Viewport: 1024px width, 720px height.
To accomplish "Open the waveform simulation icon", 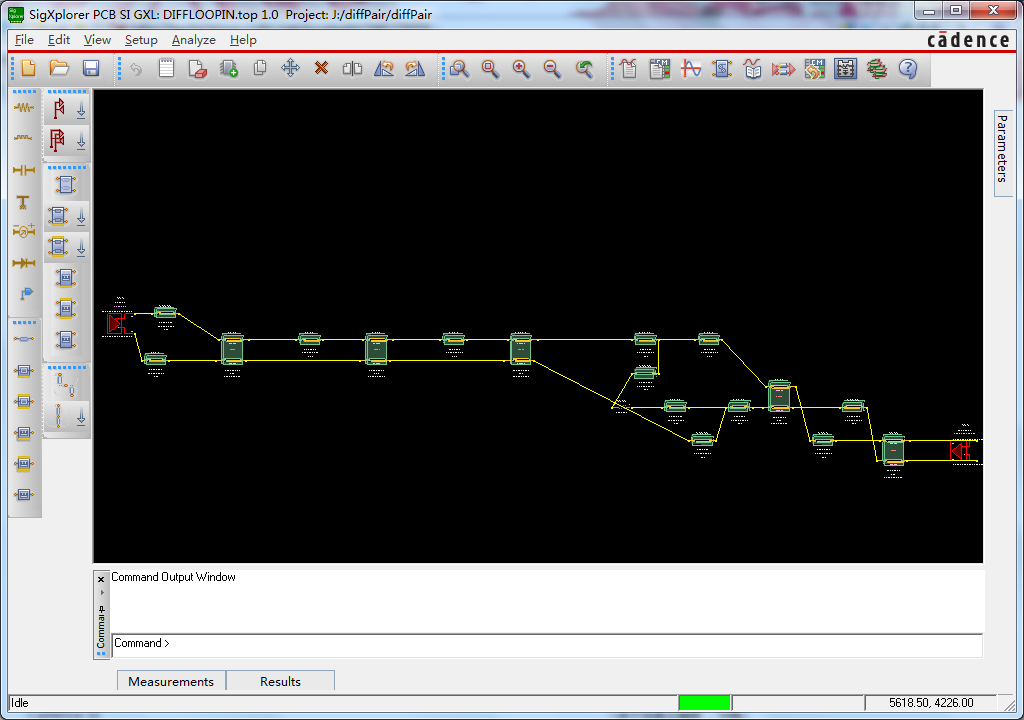I will (x=691, y=69).
